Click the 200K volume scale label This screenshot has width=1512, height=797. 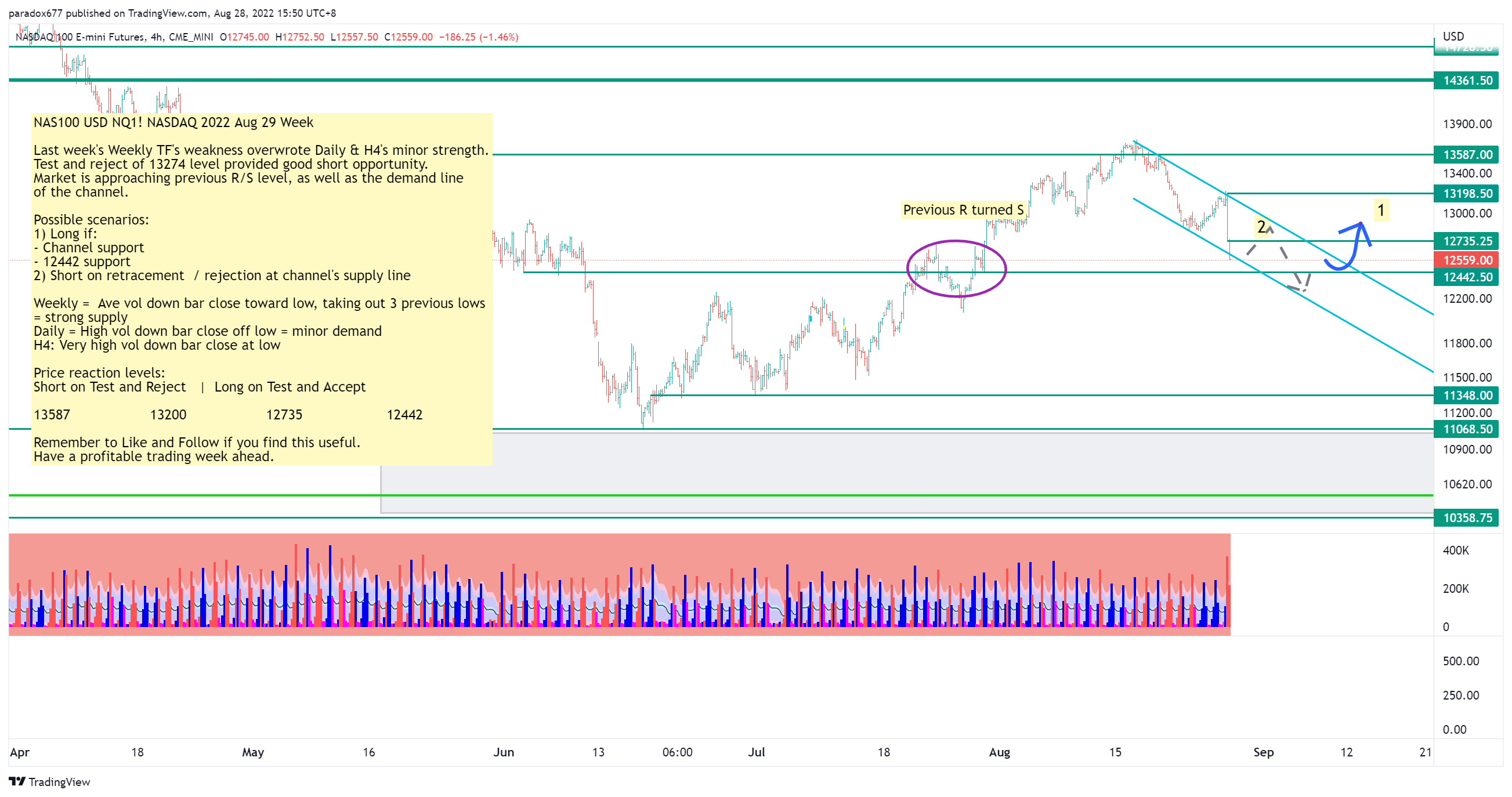(1456, 589)
